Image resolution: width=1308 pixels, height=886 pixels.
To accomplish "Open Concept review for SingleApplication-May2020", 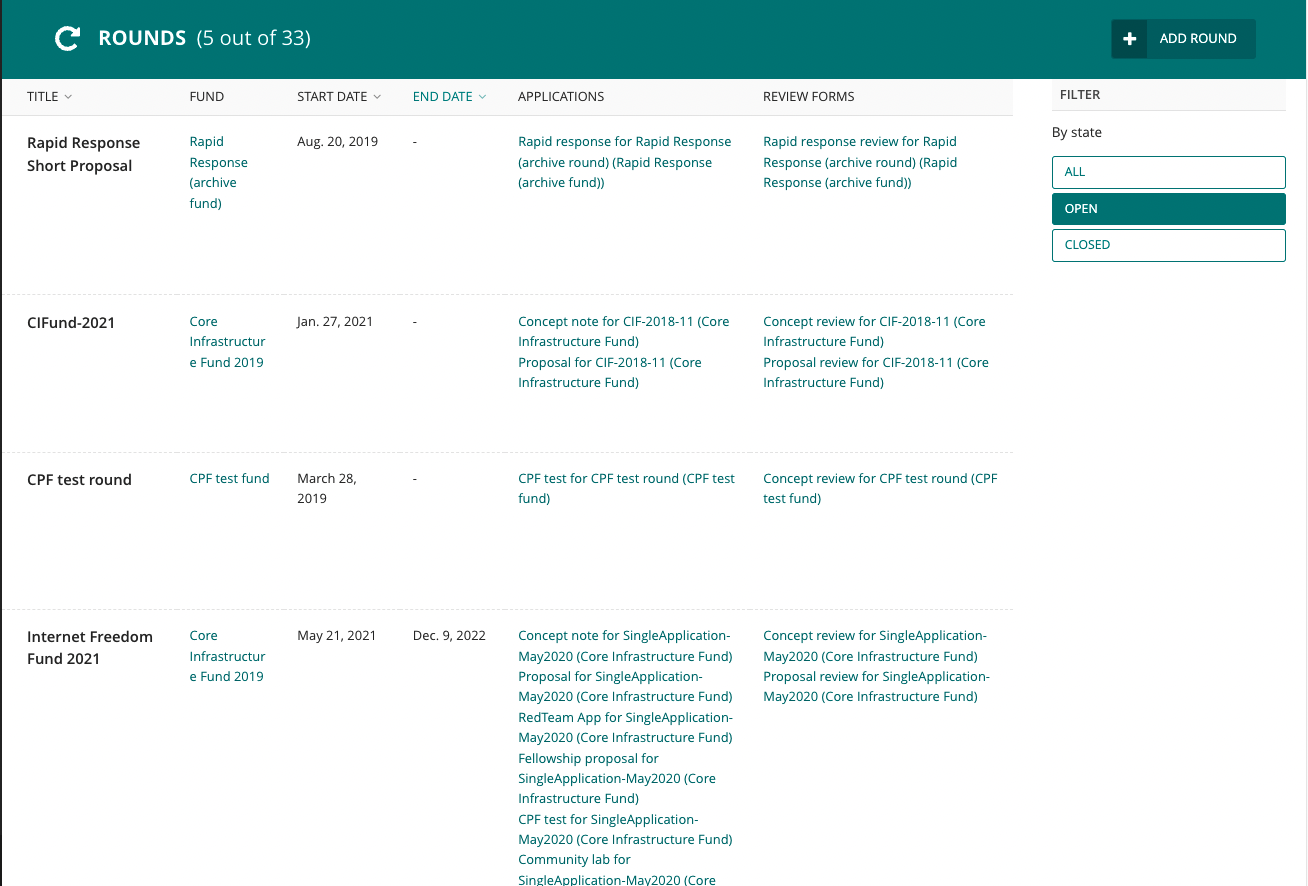I will click(874, 645).
